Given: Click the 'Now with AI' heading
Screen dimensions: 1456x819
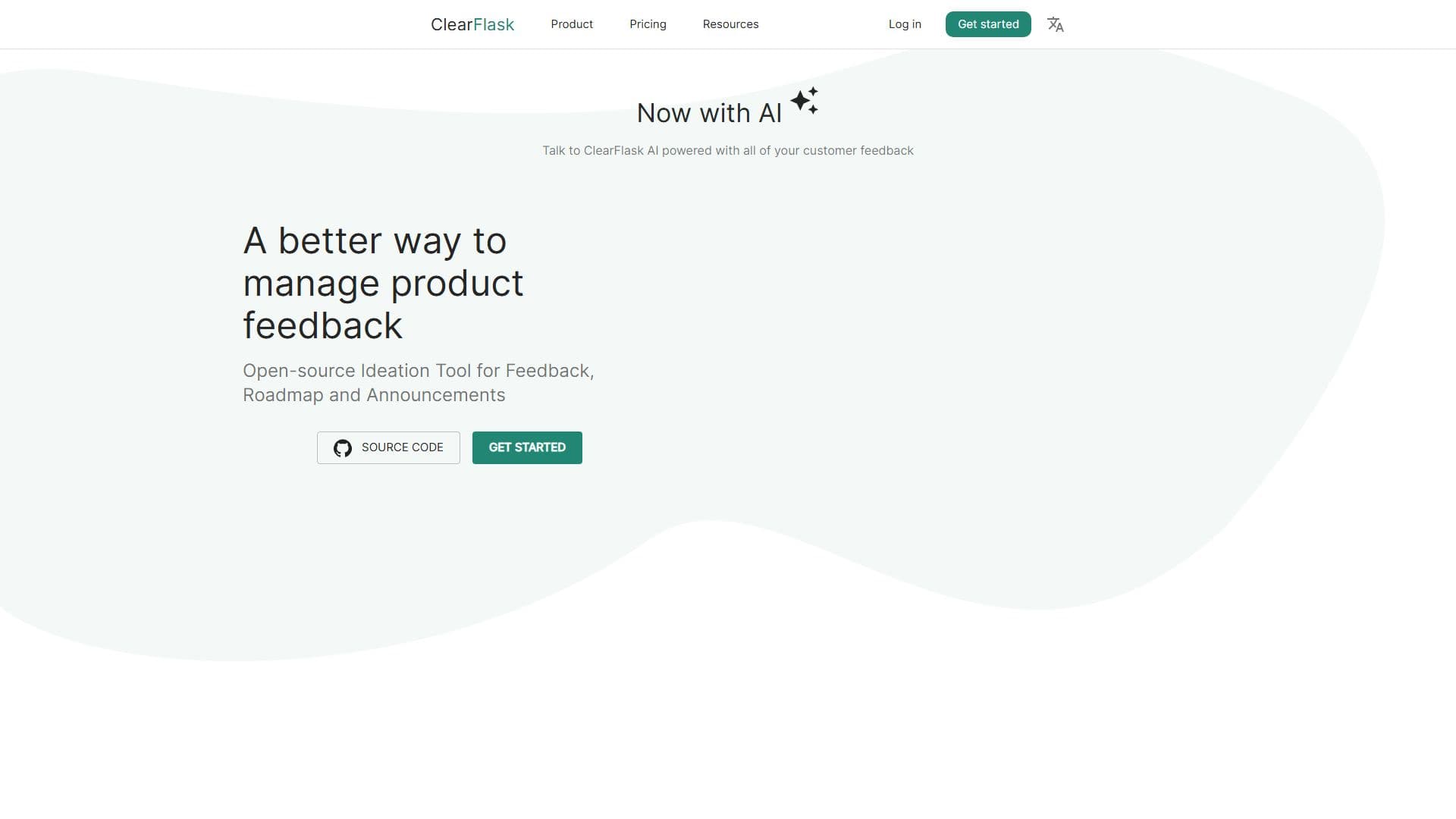Looking at the screenshot, I should click(x=709, y=113).
